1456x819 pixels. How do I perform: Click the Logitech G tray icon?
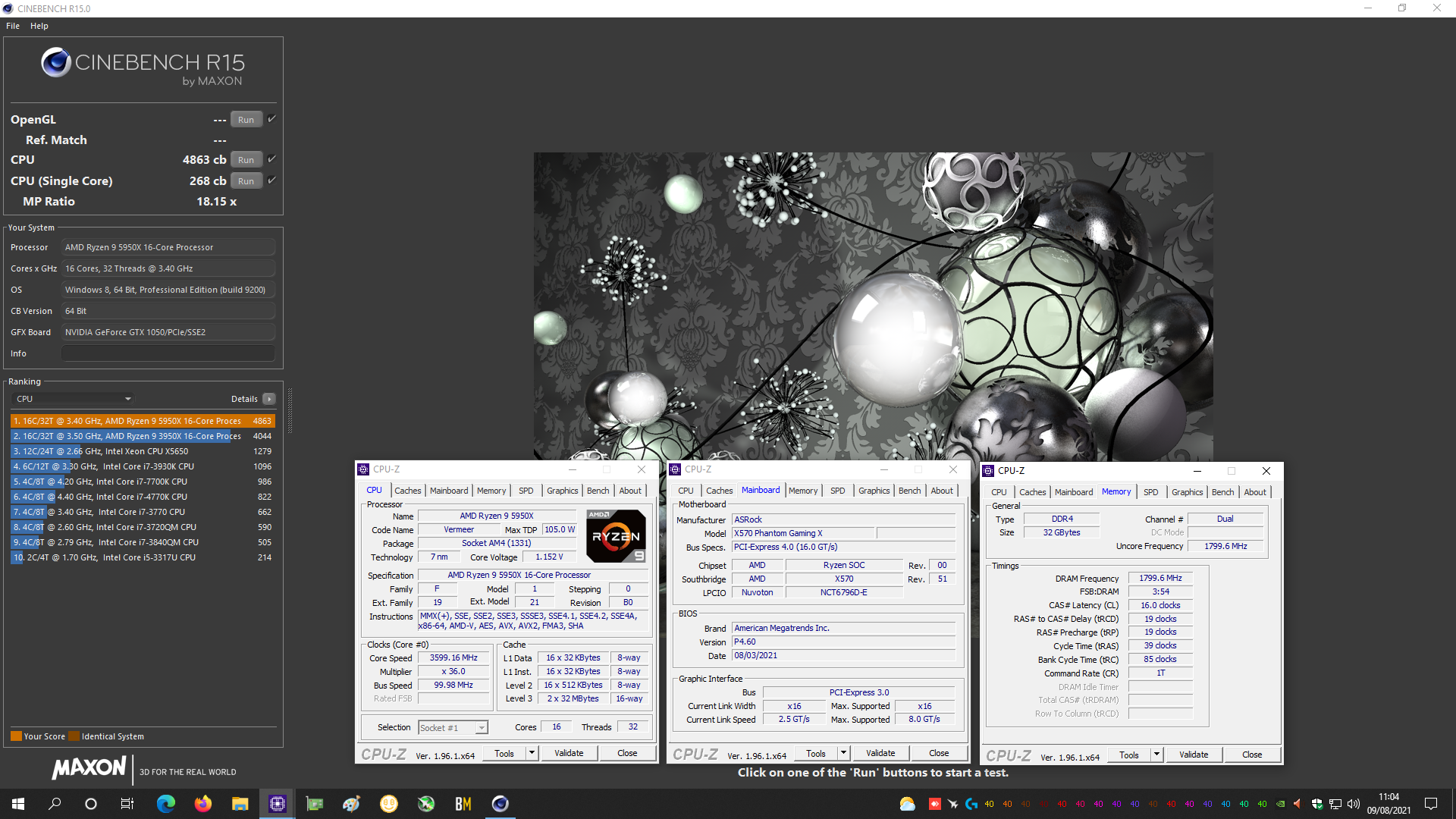click(971, 804)
